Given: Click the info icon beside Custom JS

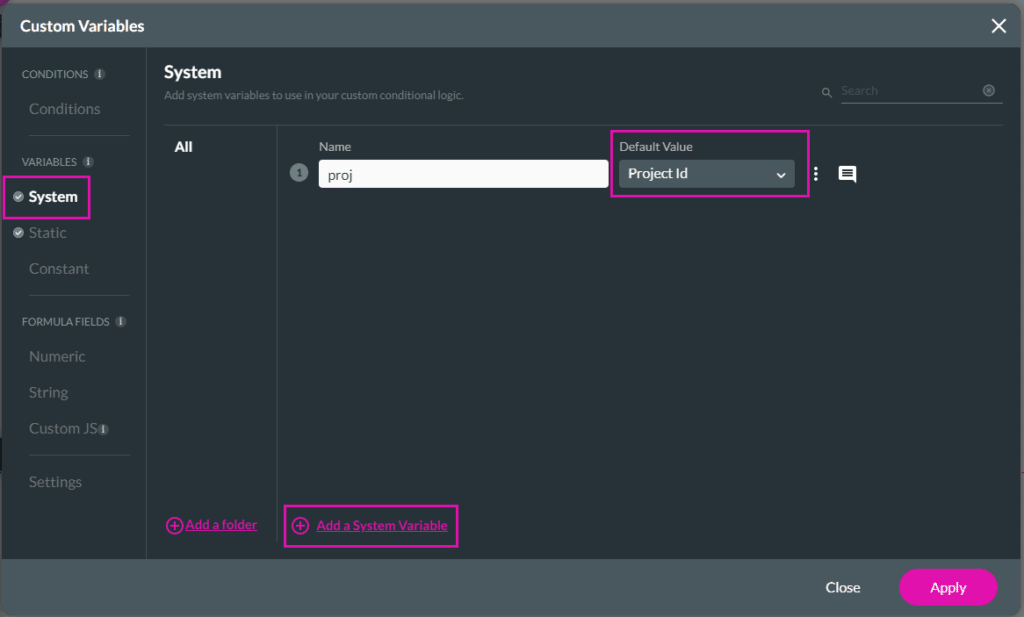Looking at the screenshot, I should click(x=103, y=429).
